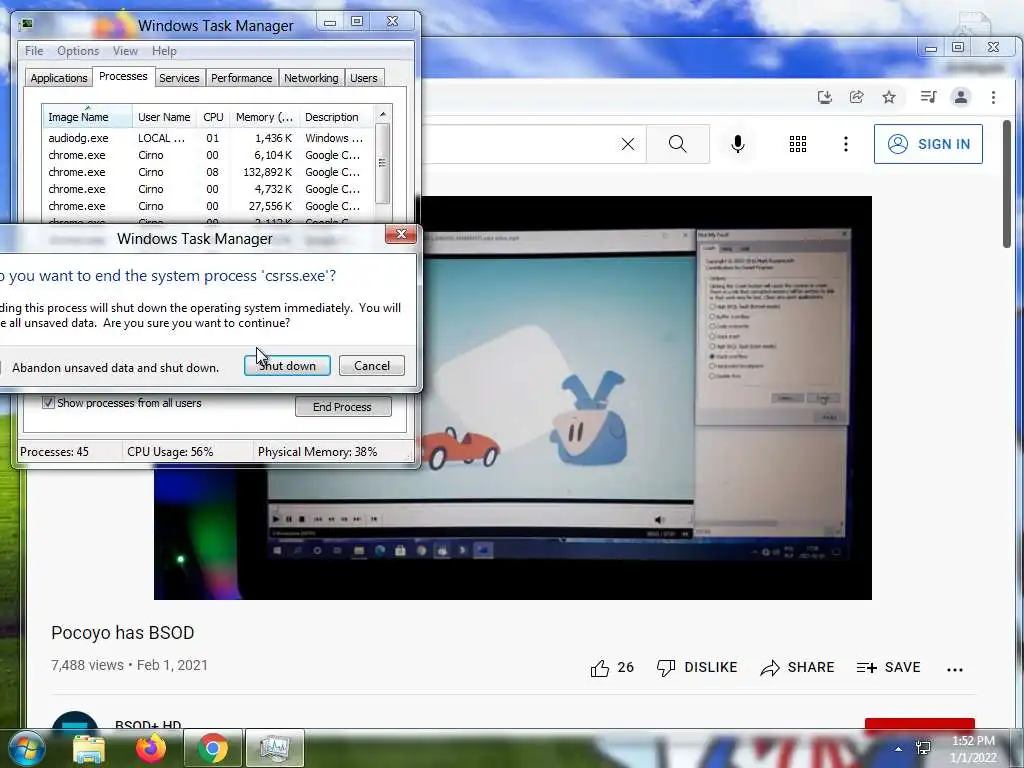This screenshot has width=1024, height=768.
Task: Click the SIGN IN button on YouTube
Action: [x=928, y=144]
